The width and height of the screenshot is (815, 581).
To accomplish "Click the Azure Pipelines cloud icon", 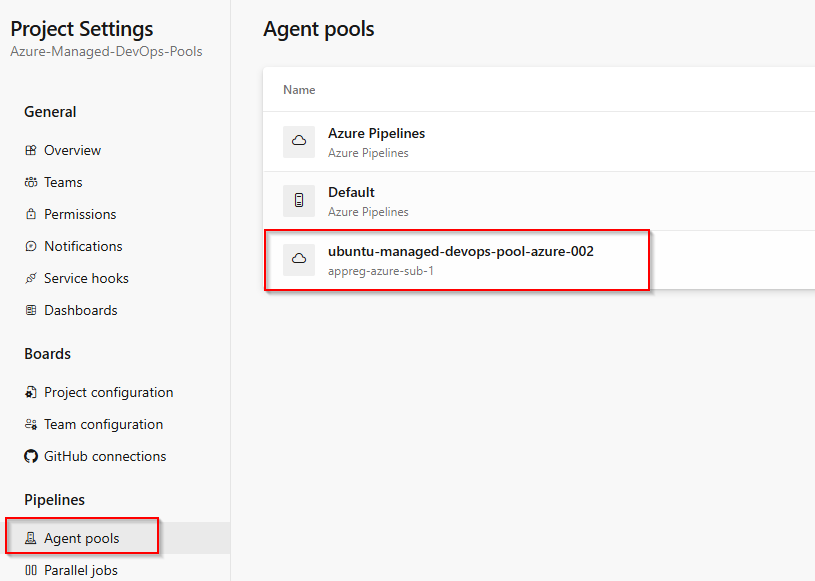I will [x=299, y=141].
